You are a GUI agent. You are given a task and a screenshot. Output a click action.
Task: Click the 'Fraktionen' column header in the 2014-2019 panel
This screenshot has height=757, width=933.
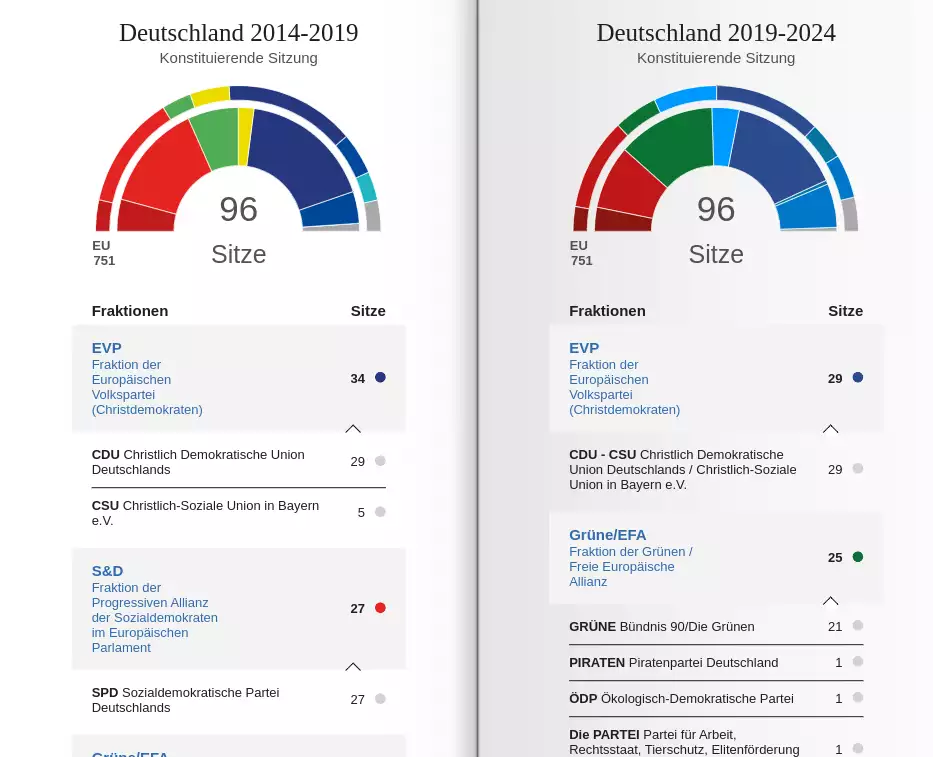pos(130,311)
